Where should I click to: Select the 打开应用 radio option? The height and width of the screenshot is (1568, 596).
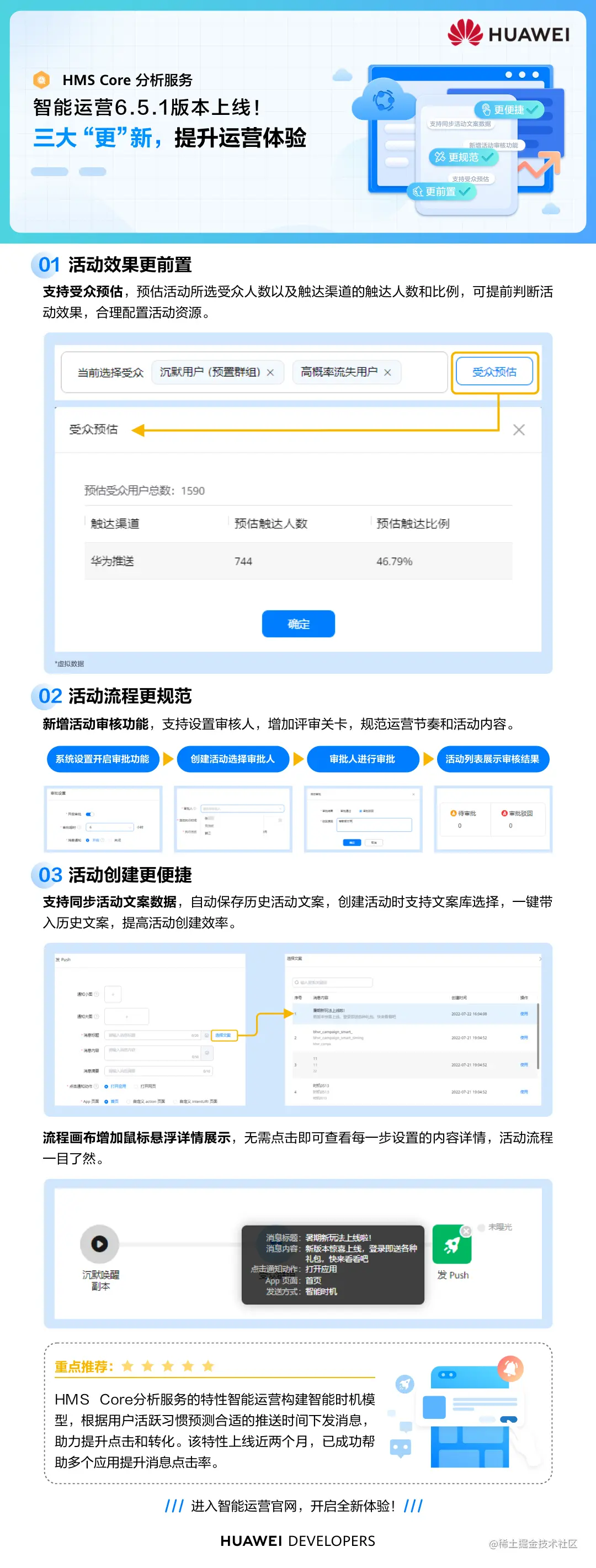(106, 1086)
